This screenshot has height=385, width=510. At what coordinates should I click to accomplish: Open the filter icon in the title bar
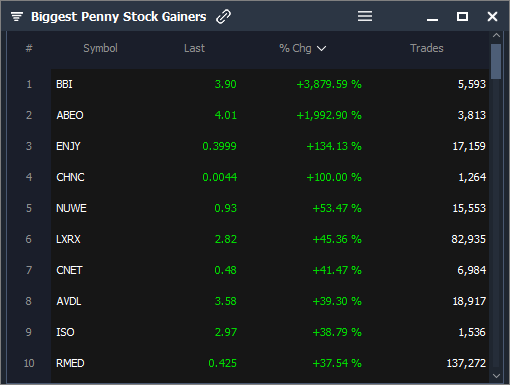coord(17,16)
